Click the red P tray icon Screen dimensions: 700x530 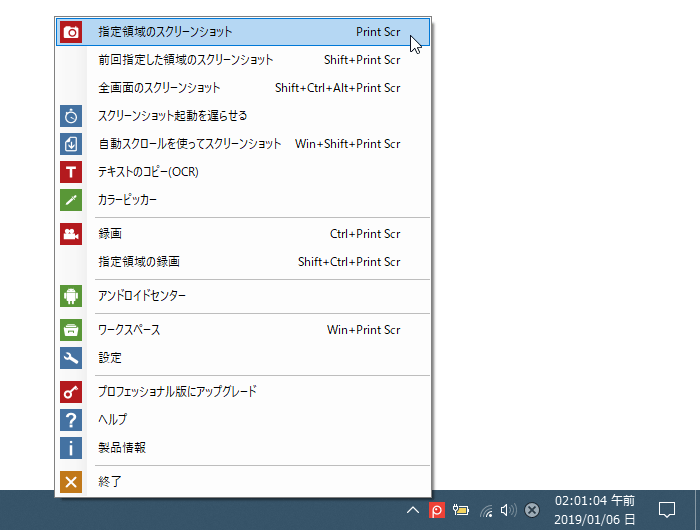pos(437,510)
